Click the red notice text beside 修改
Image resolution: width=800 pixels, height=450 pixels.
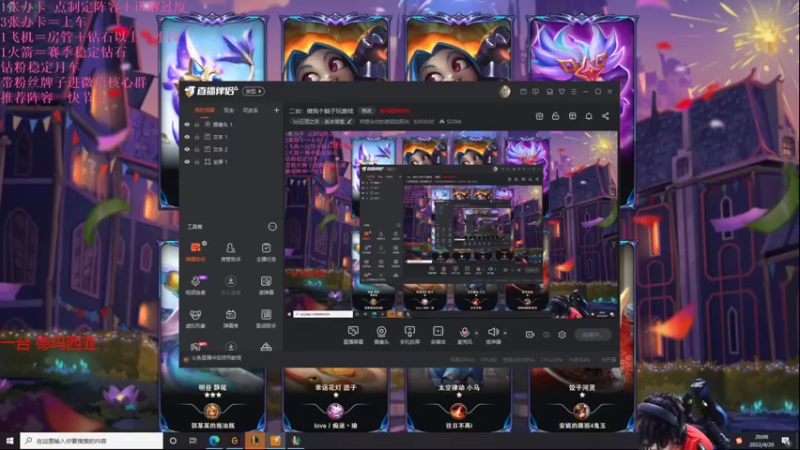click(x=394, y=111)
